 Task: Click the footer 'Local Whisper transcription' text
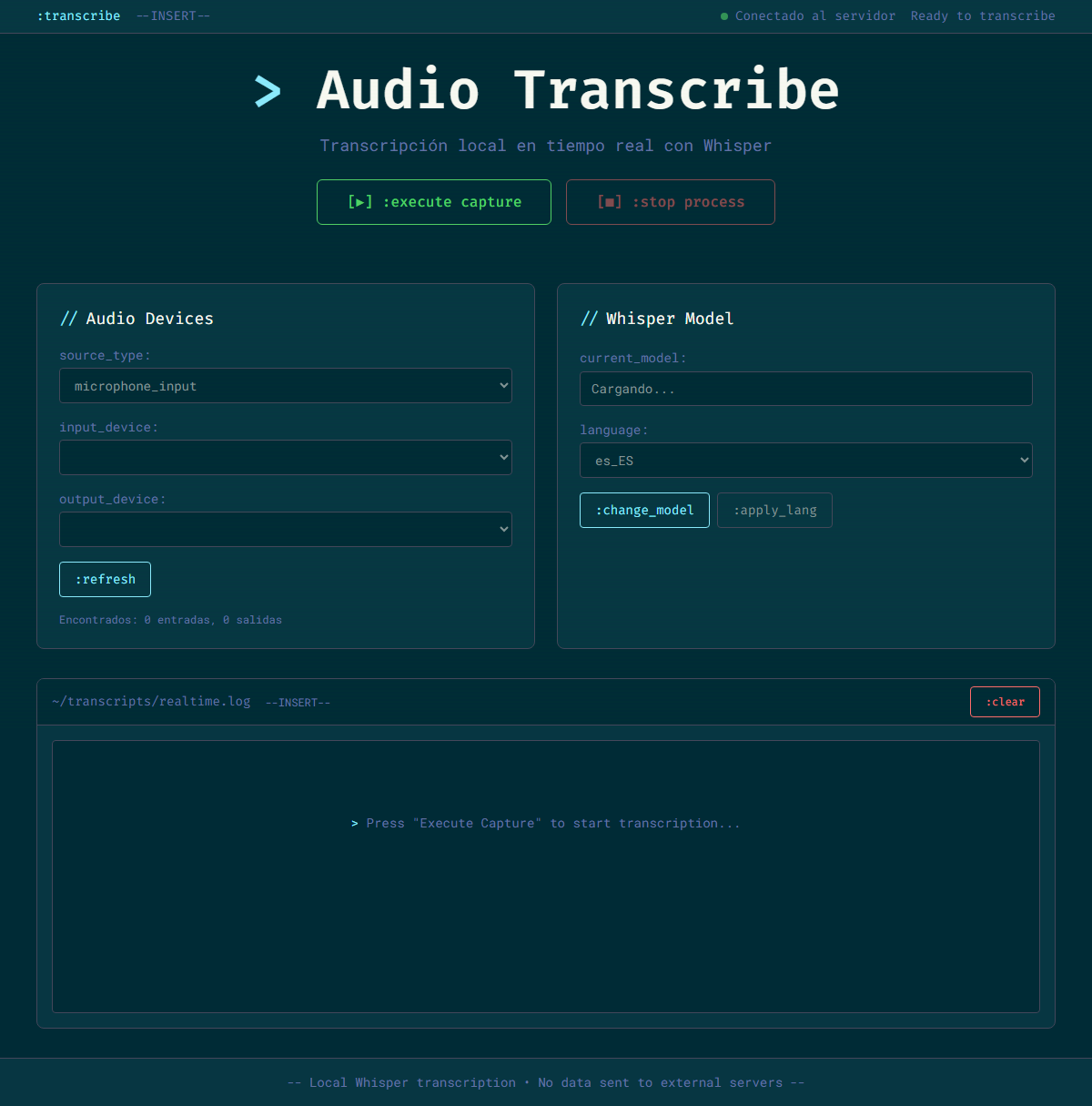coord(546,1082)
